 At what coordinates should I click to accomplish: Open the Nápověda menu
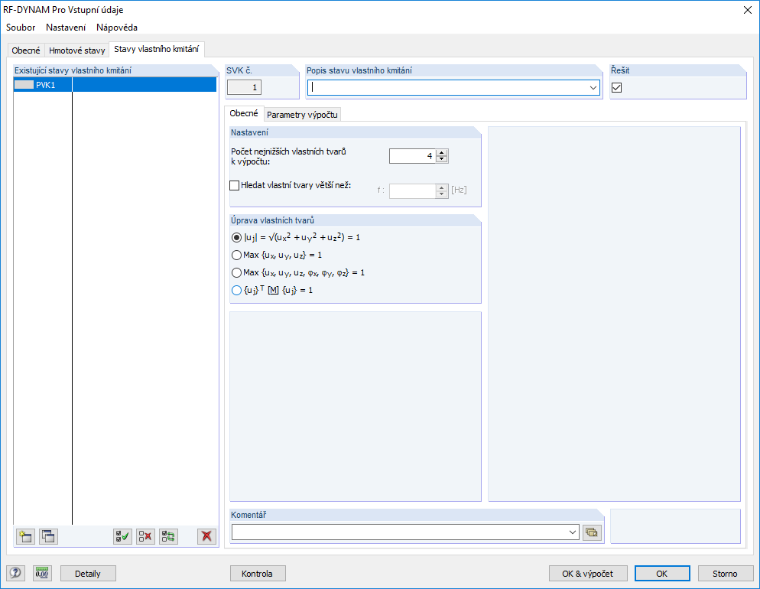pyautogui.click(x=117, y=28)
